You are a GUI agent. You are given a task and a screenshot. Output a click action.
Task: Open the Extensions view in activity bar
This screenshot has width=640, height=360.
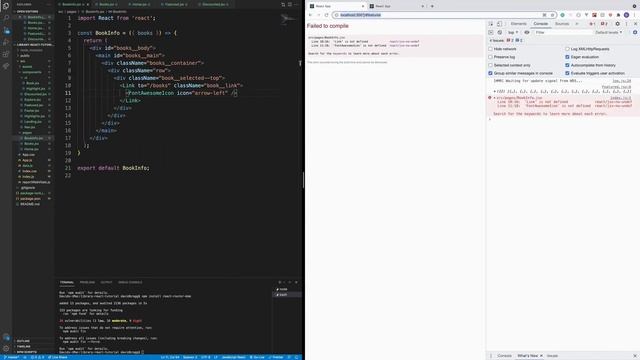(x=6, y=54)
